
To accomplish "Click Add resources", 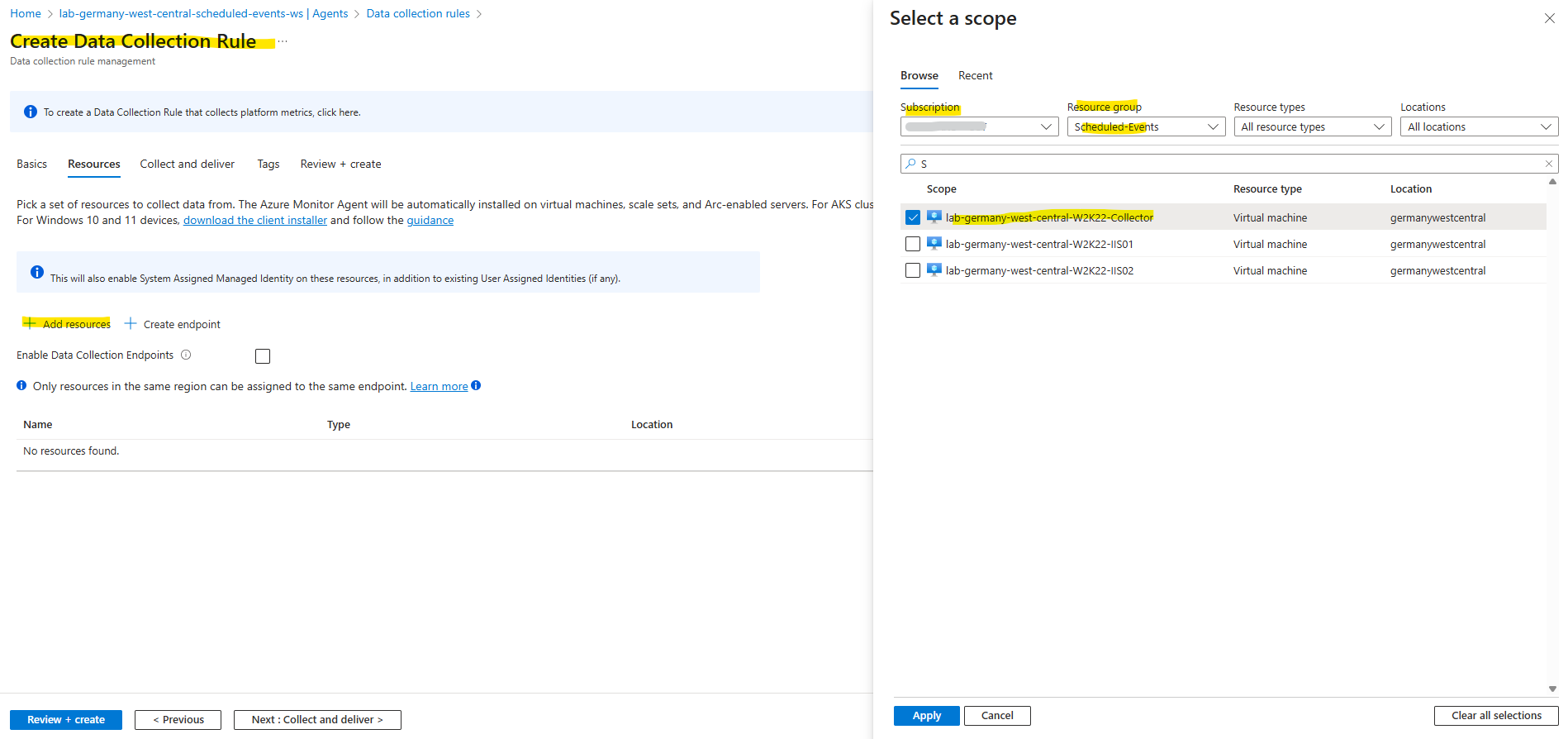I will pos(68,324).
